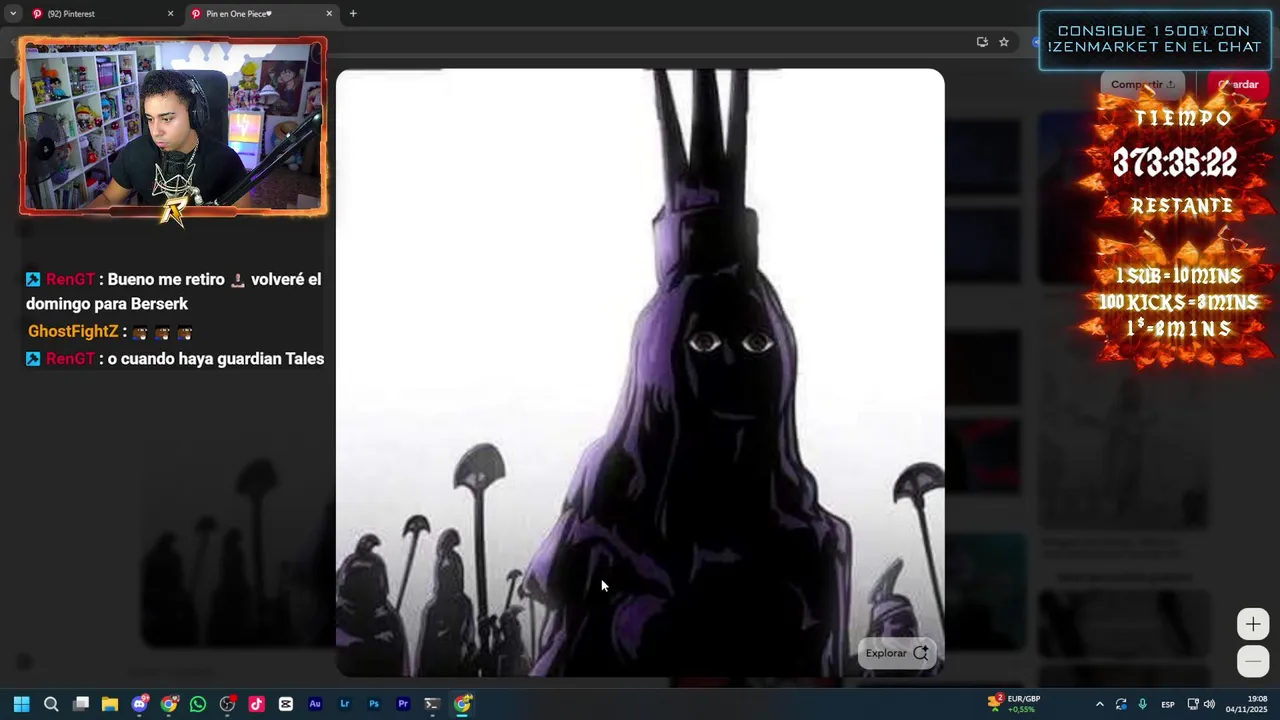1280x720 pixels.
Task: Click the red Guardar button
Action: 1239,85
